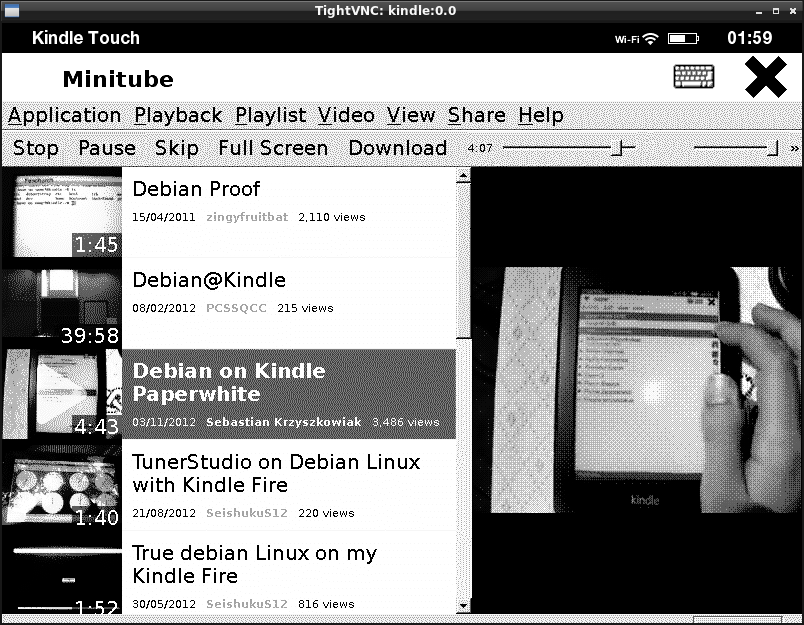The width and height of the screenshot is (804, 625).
Task: Select the Debian on Kindle Paperwhite title
Action: coord(229,382)
